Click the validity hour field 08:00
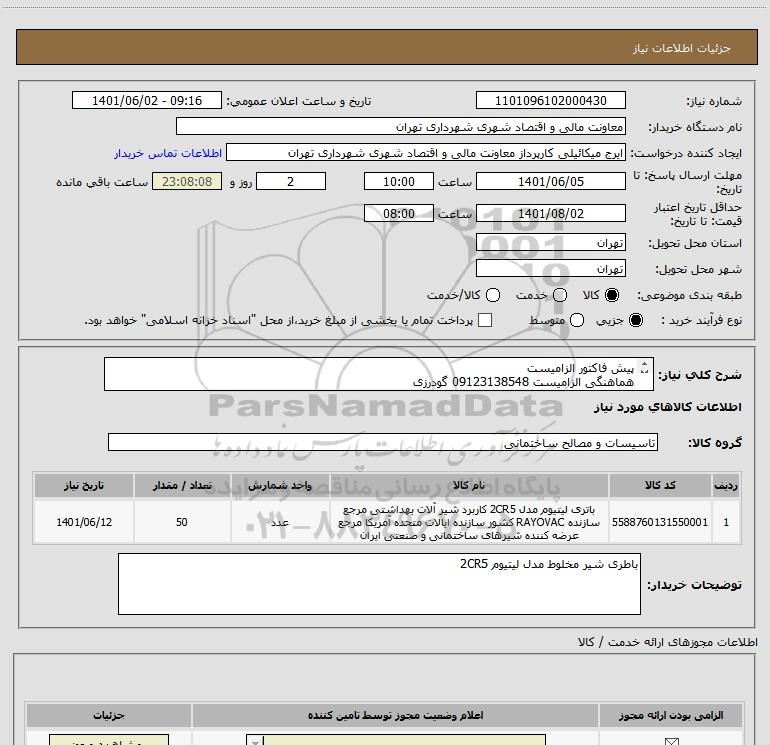The width and height of the screenshot is (770, 745). click(x=399, y=214)
